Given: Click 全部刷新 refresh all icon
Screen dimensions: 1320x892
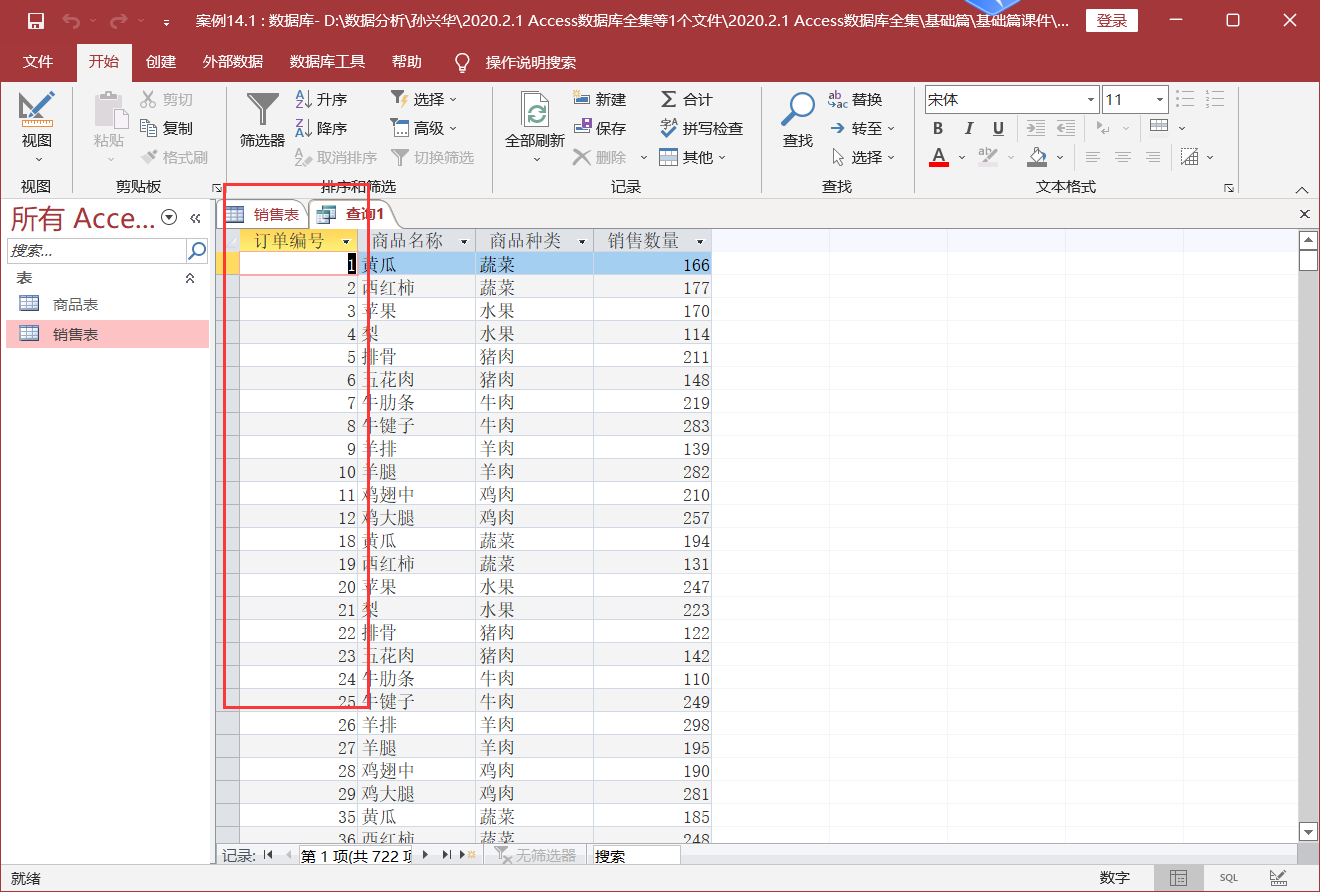Looking at the screenshot, I should click(x=535, y=109).
